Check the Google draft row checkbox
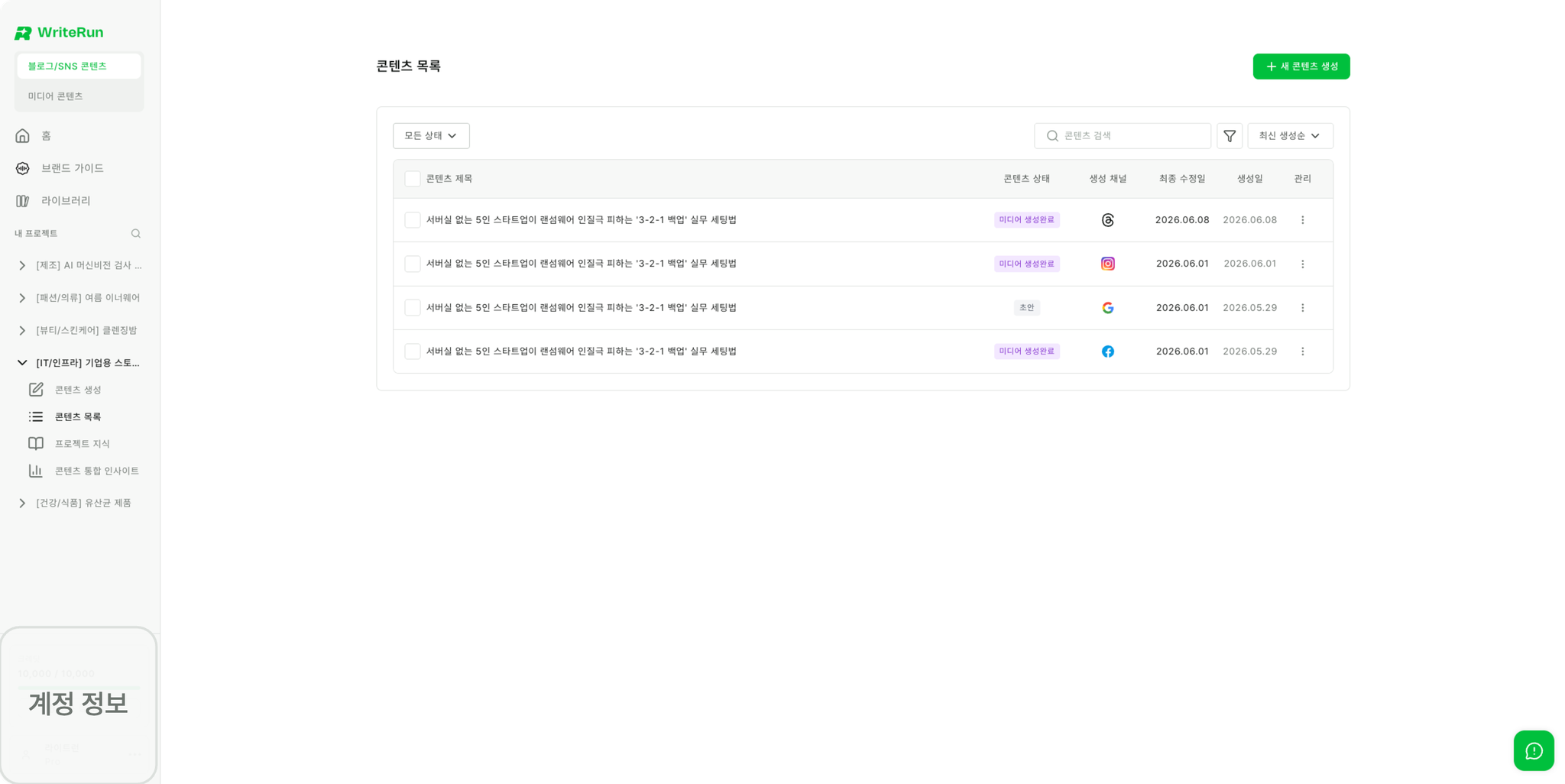 (x=413, y=308)
